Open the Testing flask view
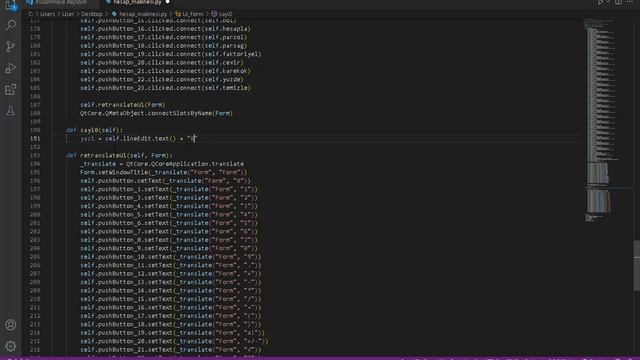The width and height of the screenshot is (640, 360). click(x=11, y=111)
